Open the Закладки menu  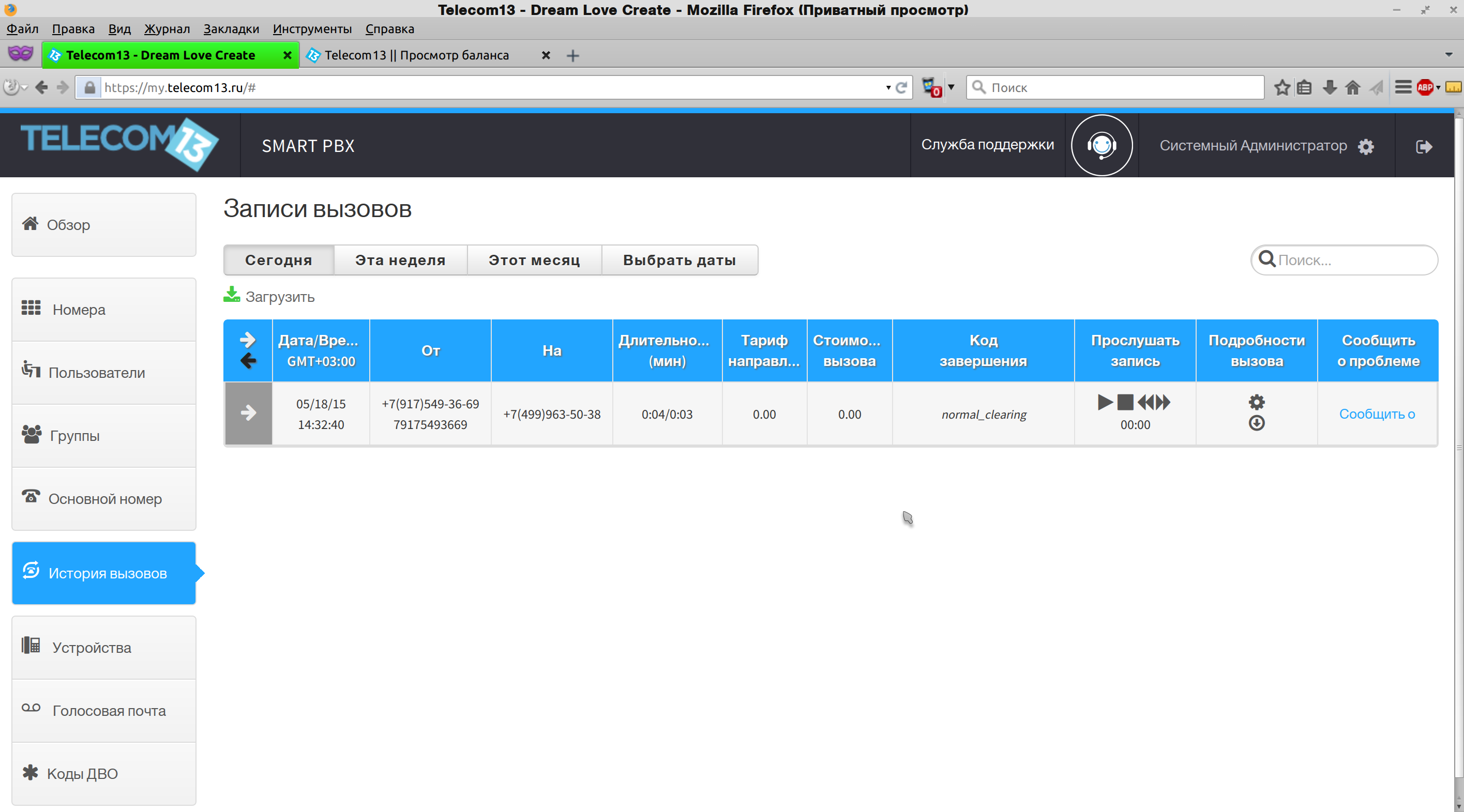(231, 28)
